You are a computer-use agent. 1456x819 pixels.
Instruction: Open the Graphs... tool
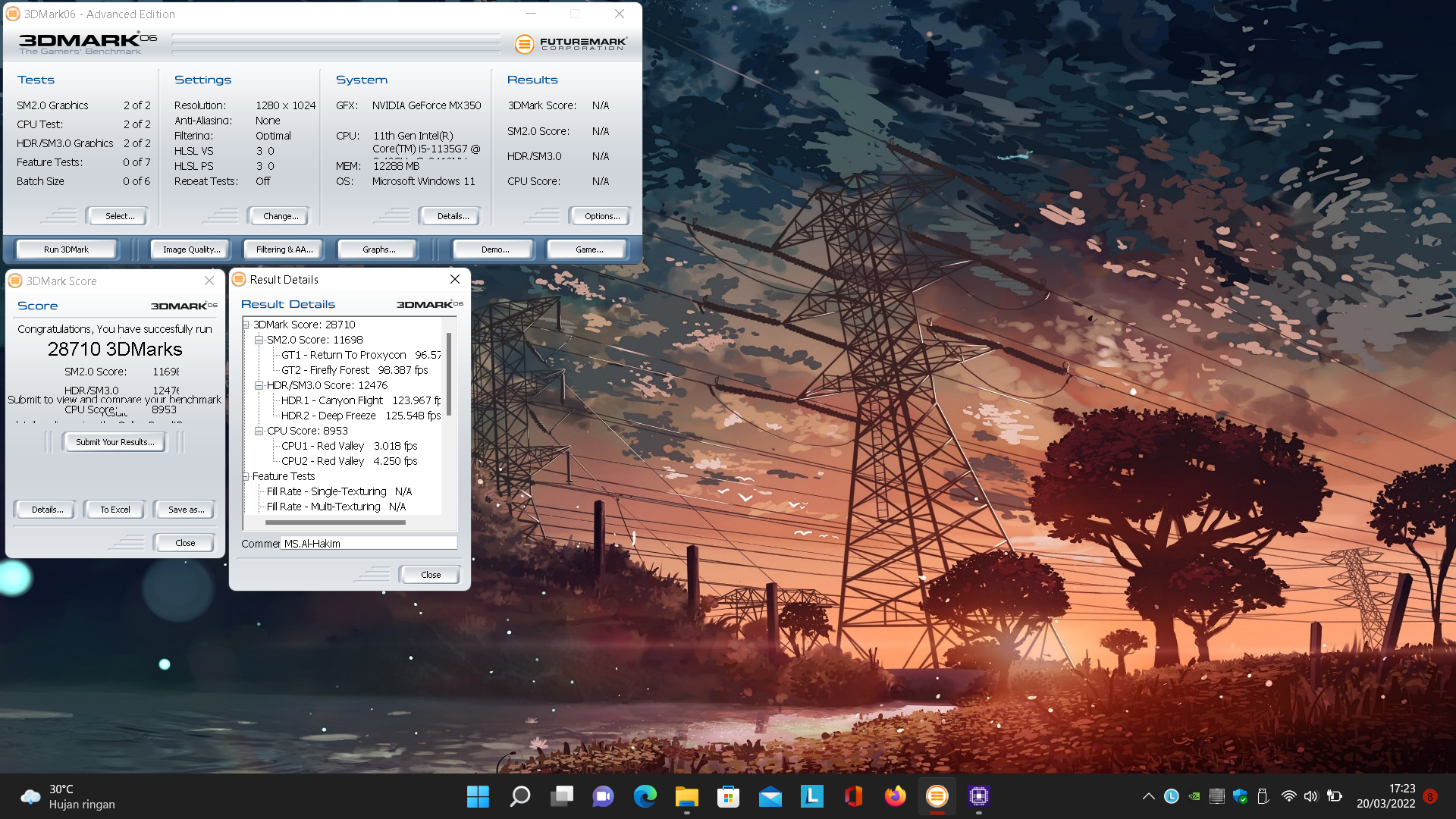[x=378, y=249]
